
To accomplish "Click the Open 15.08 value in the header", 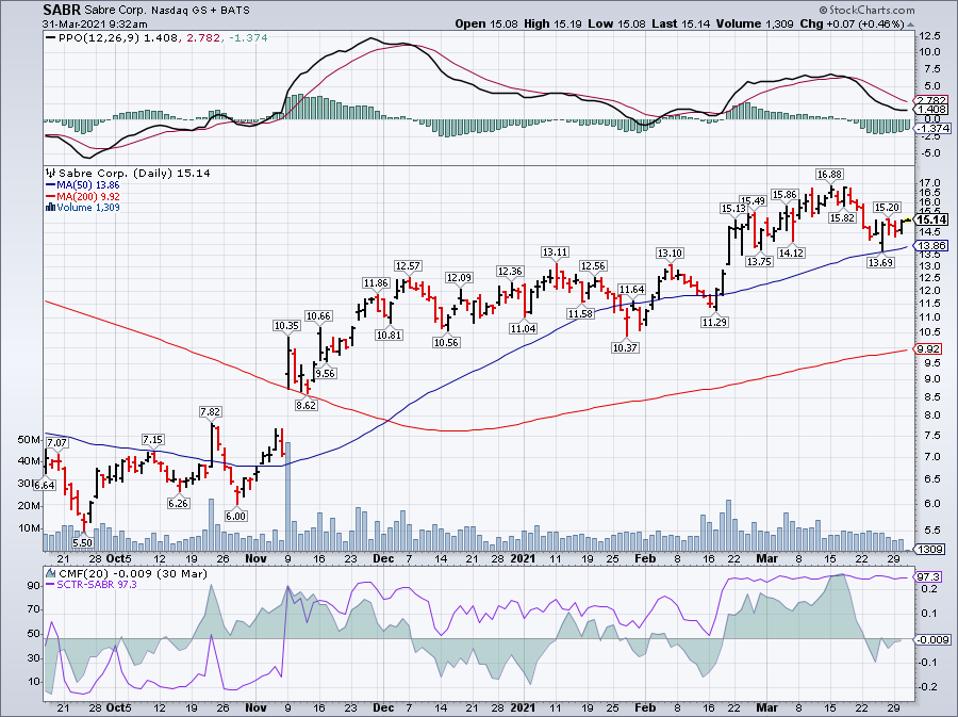I will (x=487, y=24).
